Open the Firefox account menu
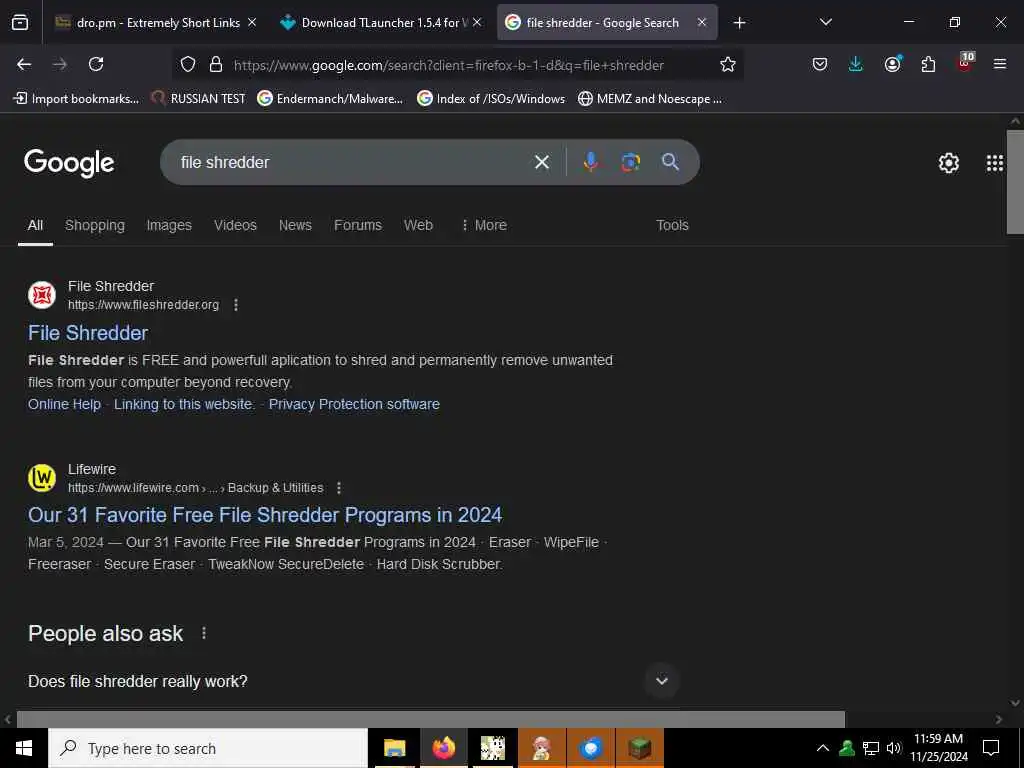The width and height of the screenshot is (1024, 768). (893, 64)
